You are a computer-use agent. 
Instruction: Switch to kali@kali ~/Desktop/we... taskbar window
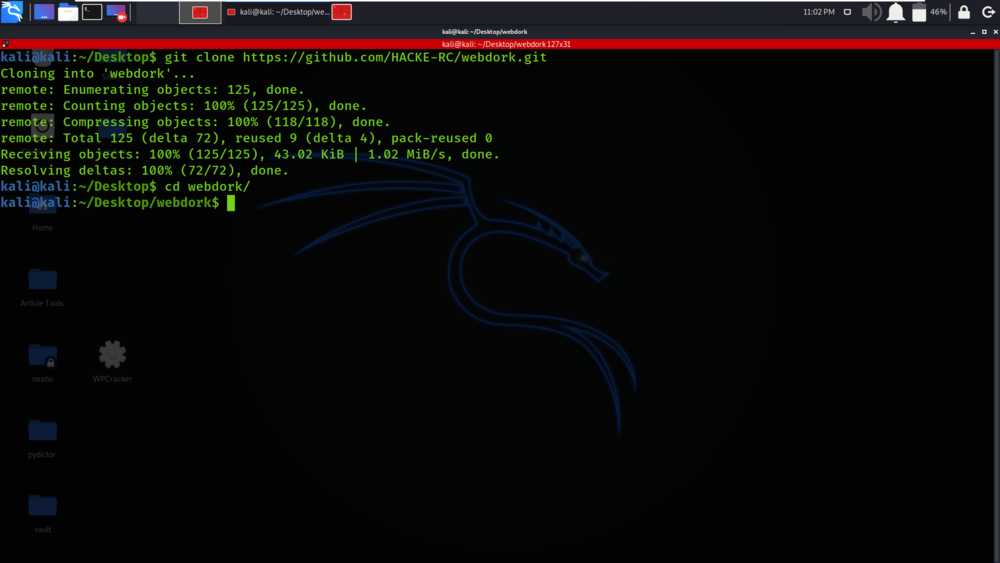(x=279, y=12)
